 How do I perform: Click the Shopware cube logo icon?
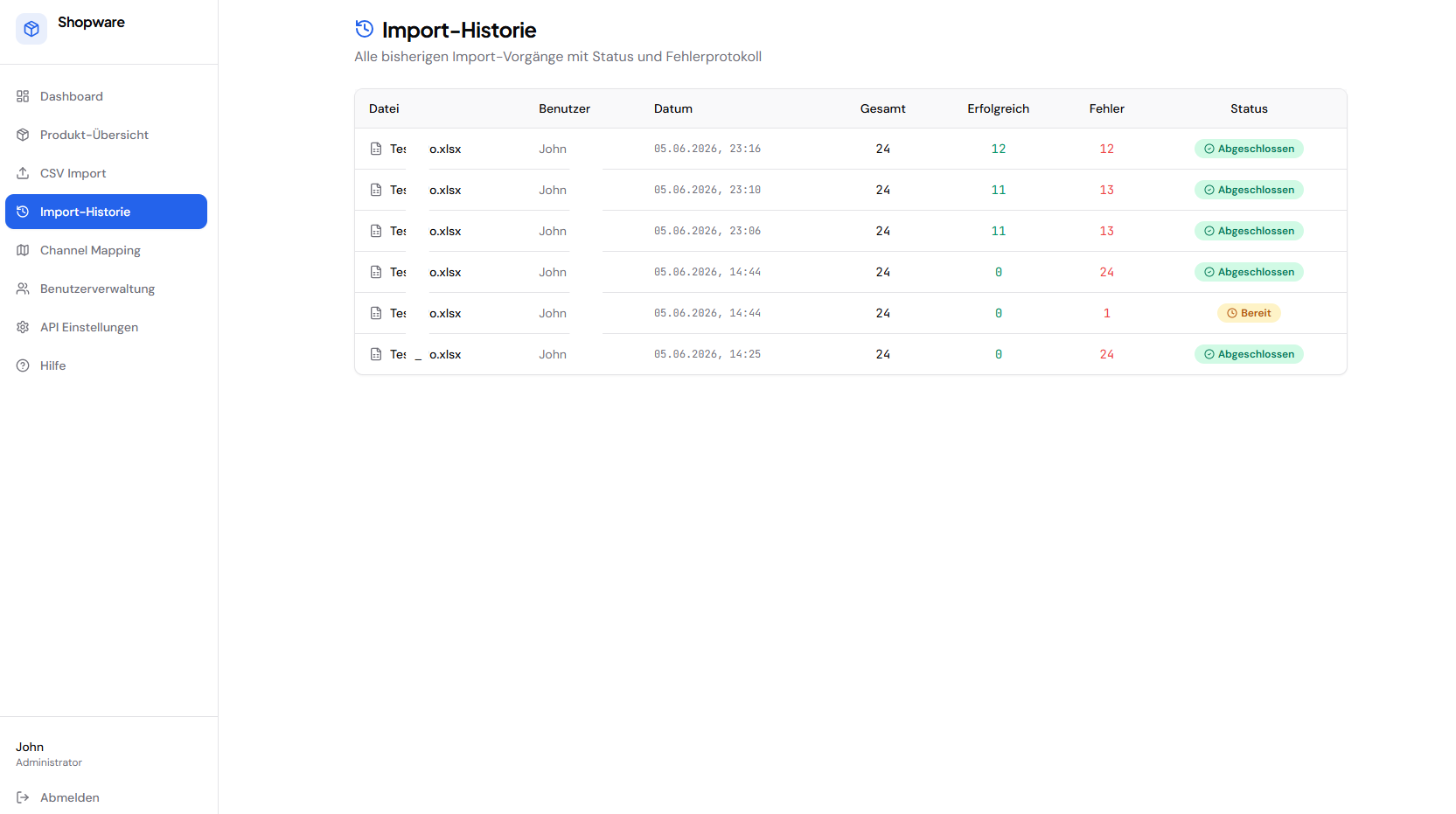pyautogui.click(x=31, y=29)
